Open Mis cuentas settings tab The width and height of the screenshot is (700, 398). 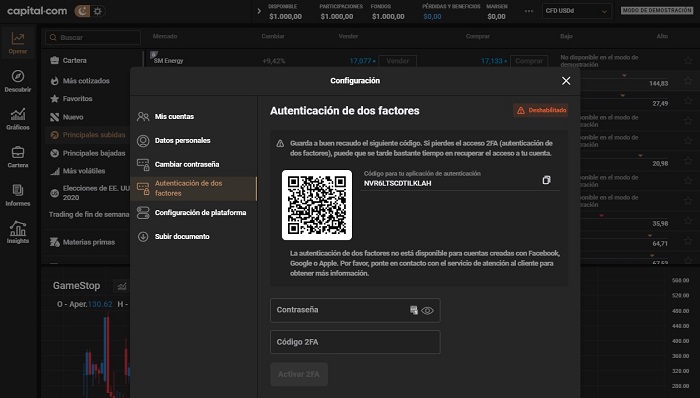[x=194, y=116]
